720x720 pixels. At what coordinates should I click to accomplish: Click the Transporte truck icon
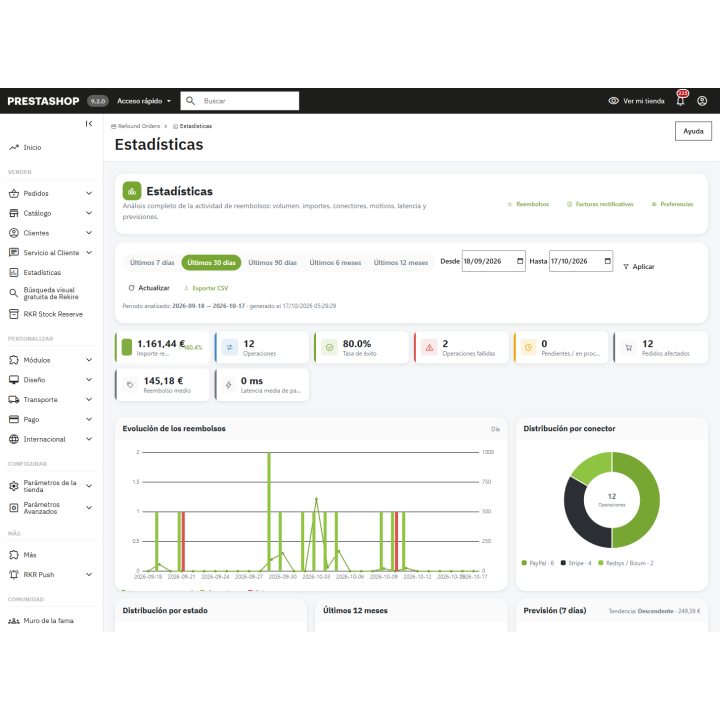coord(14,399)
